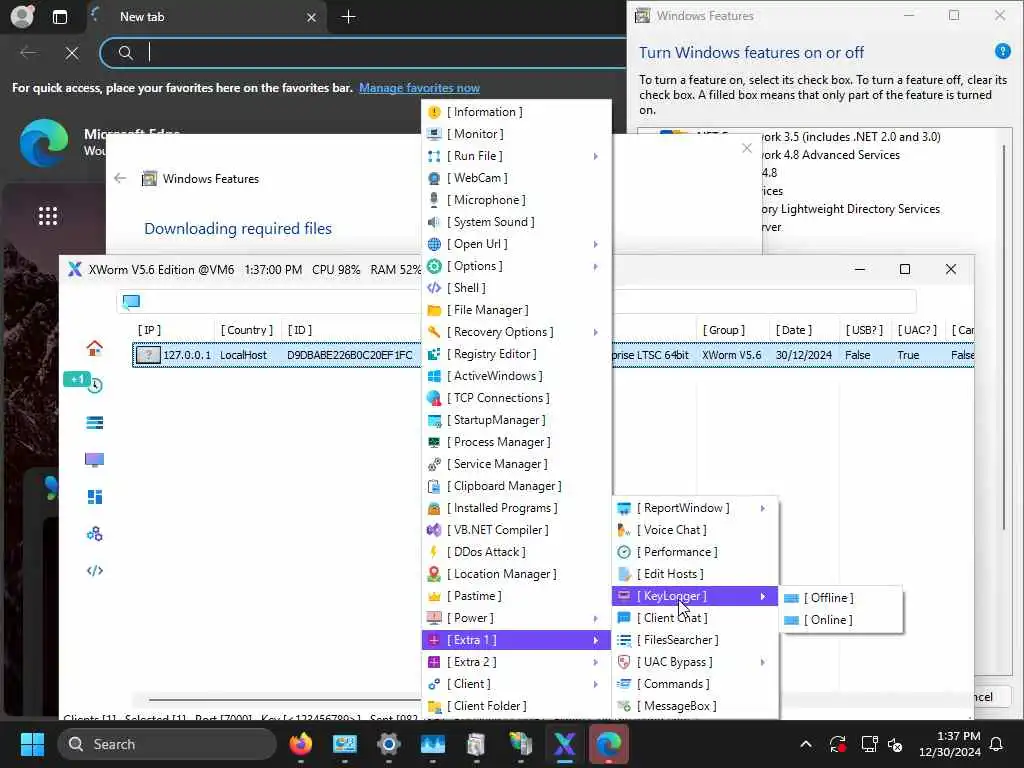Open the Edit Hosts menu item
The image size is (1024, 768).
[695, 574]
